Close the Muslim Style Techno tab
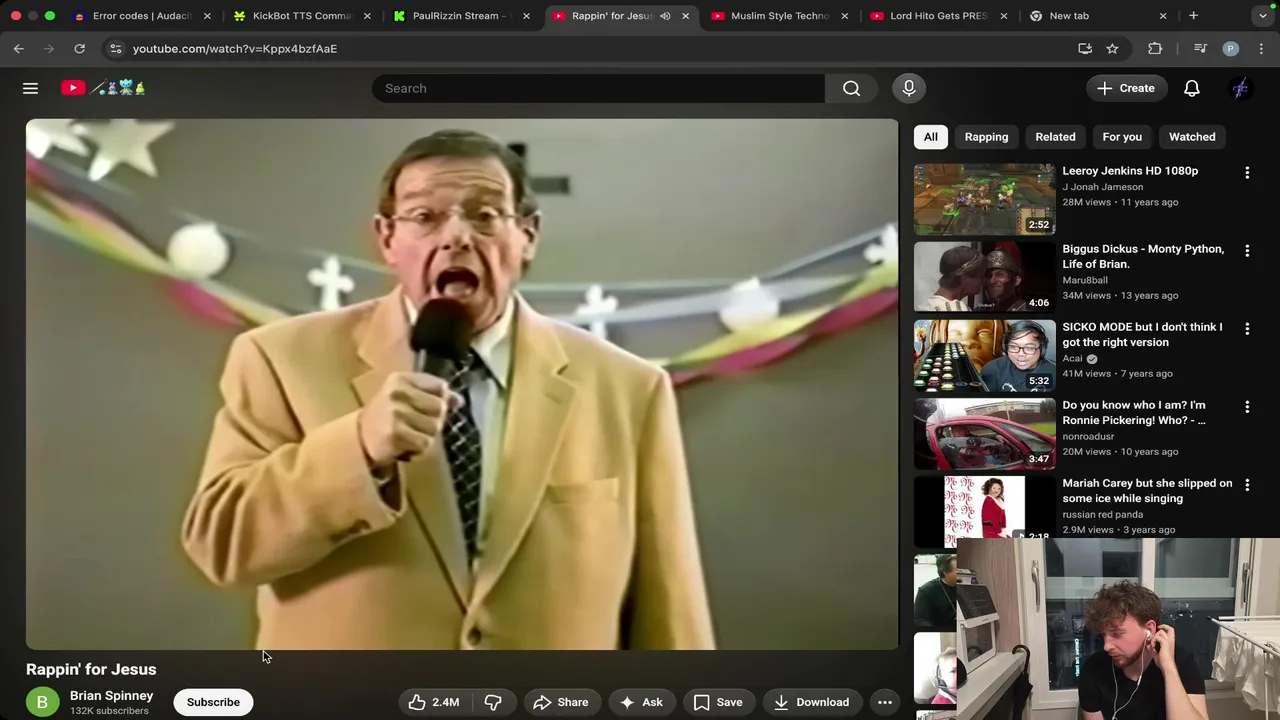 tap(845, 16)
